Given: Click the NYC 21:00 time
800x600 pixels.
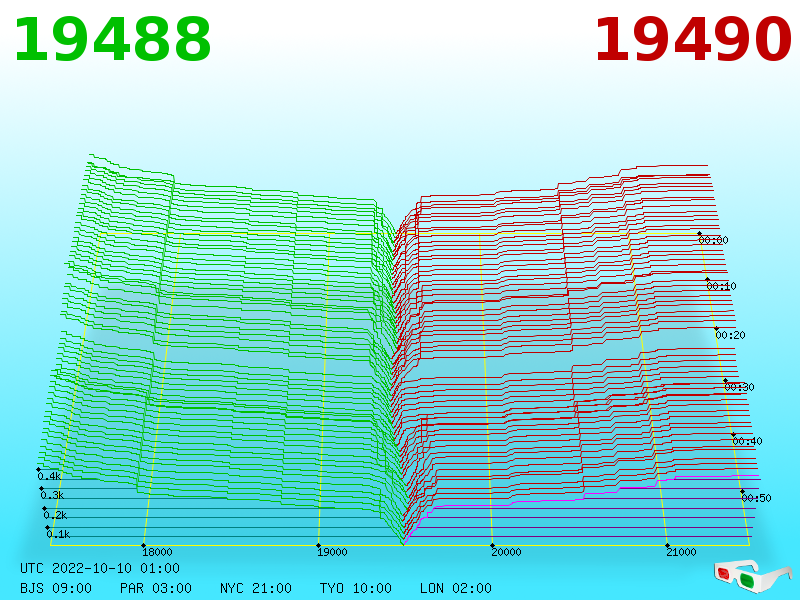Looking at the screenshot, I should click(x=256, y=588).
